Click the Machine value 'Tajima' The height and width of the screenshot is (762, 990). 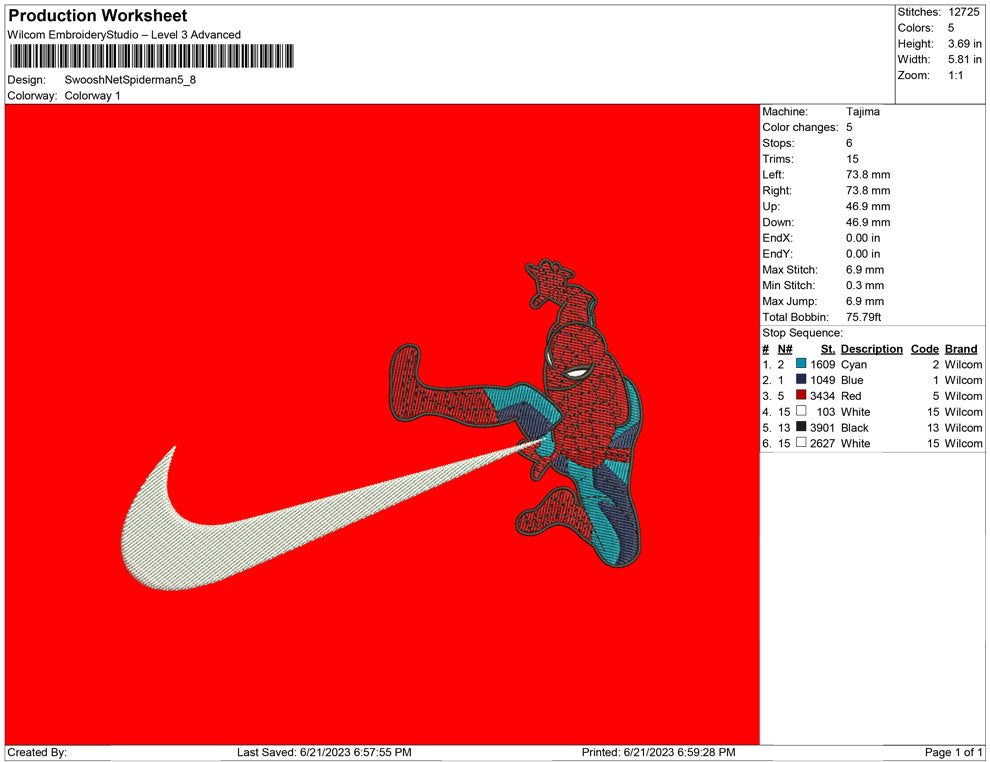tap(862, 111)
